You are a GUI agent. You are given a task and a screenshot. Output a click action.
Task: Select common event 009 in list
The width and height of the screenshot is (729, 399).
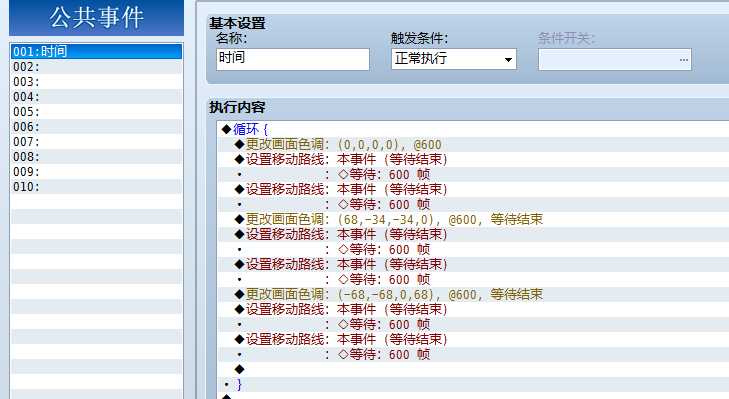point(96,172)
